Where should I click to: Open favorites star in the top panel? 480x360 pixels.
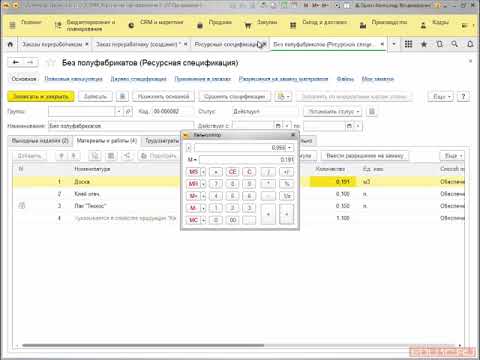[x=424, y=44]
